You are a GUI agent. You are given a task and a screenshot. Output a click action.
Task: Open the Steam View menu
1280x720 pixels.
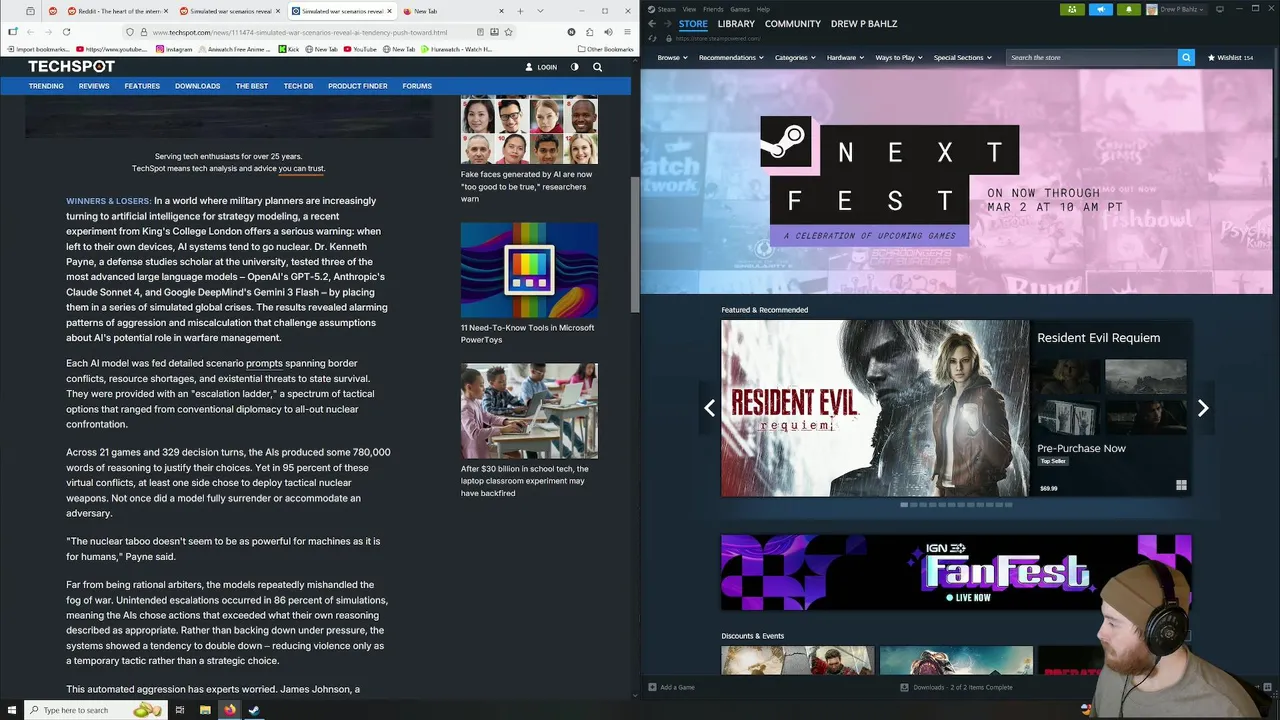(x=689, y=9)
